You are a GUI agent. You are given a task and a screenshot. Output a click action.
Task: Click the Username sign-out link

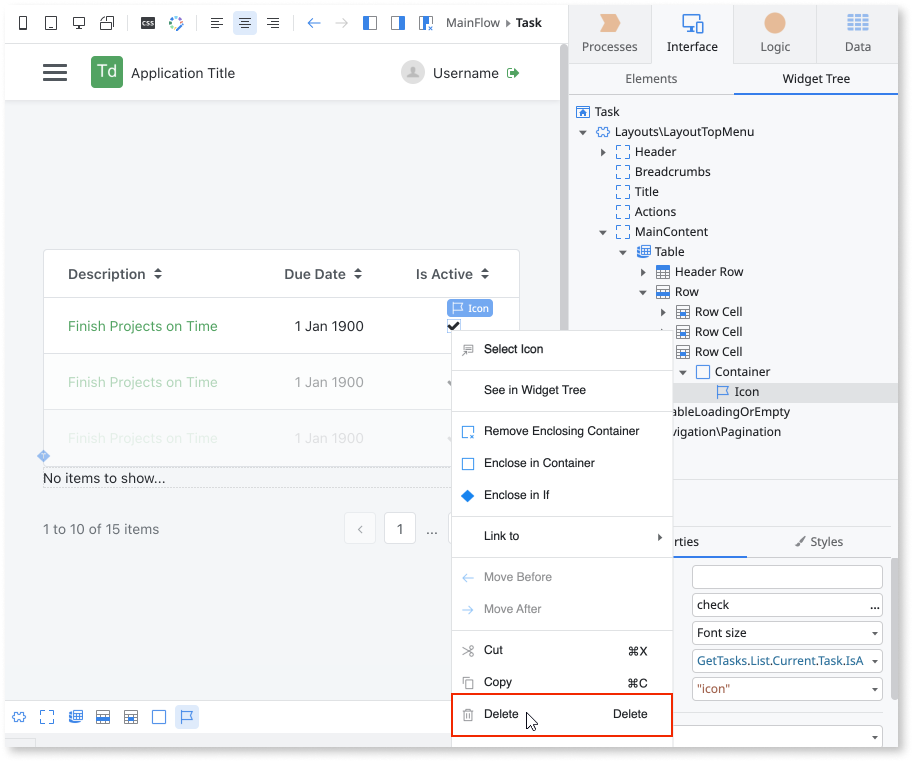tap(514, 72)
